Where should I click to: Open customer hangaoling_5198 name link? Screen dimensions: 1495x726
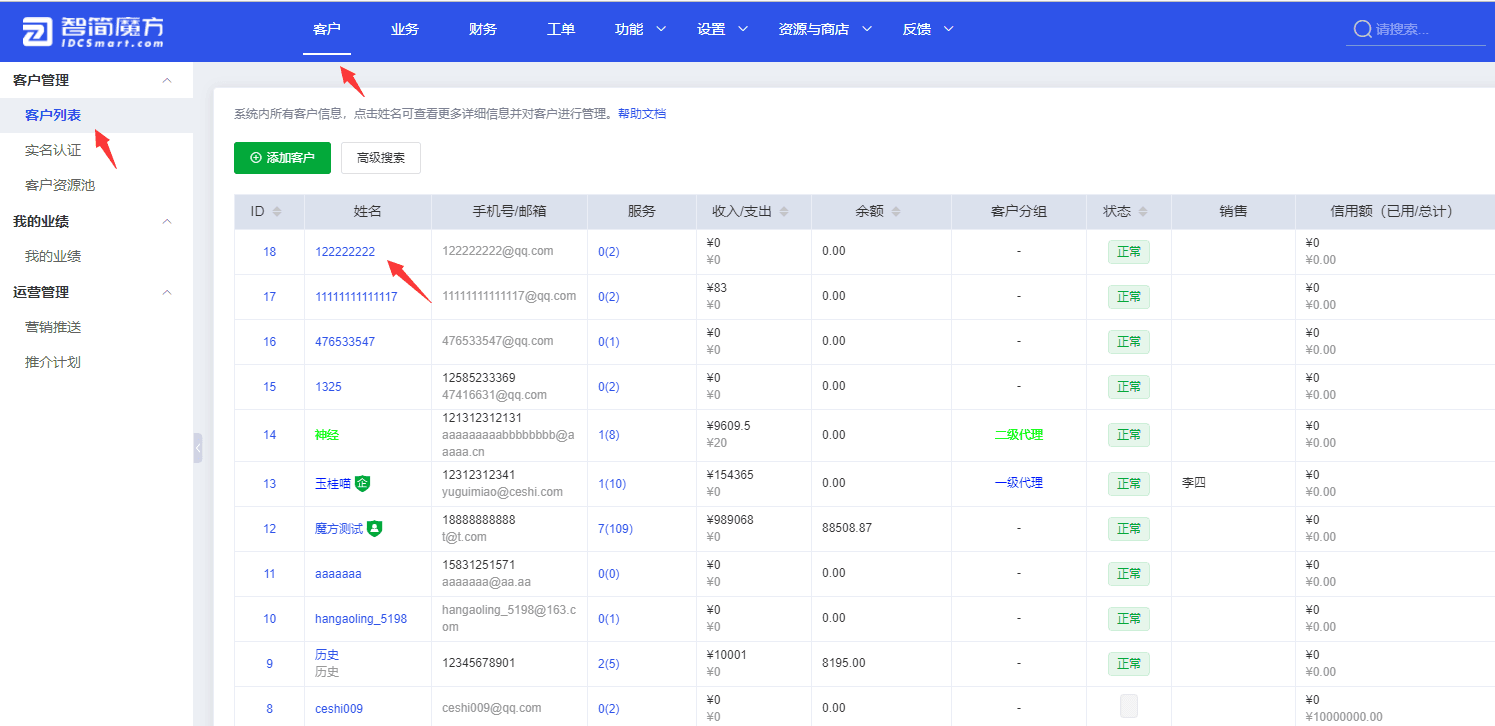(x=361, y=619)
